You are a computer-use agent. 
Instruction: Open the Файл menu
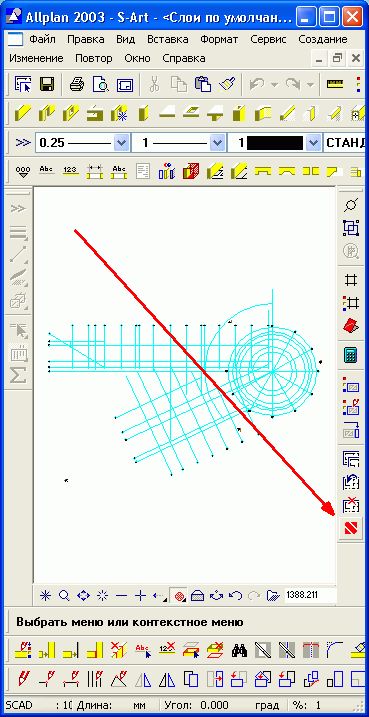pyautogui.click(x=43, y=39)
